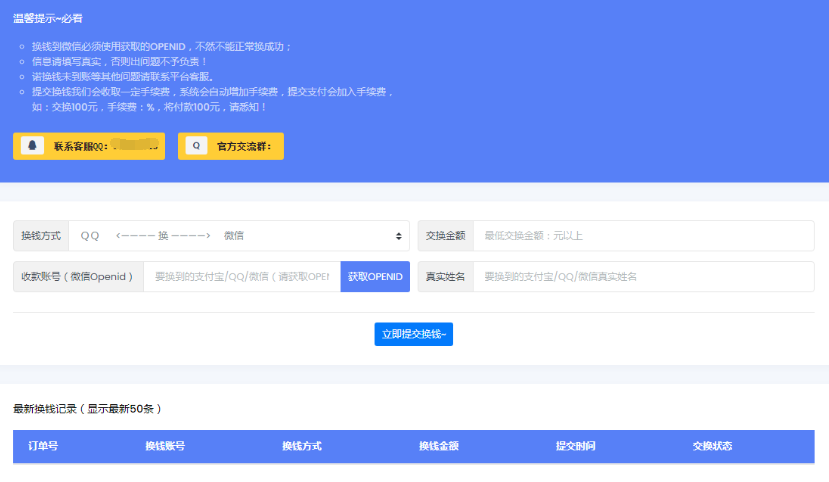Open the 联系客服QQ button

tap(89, 146)
